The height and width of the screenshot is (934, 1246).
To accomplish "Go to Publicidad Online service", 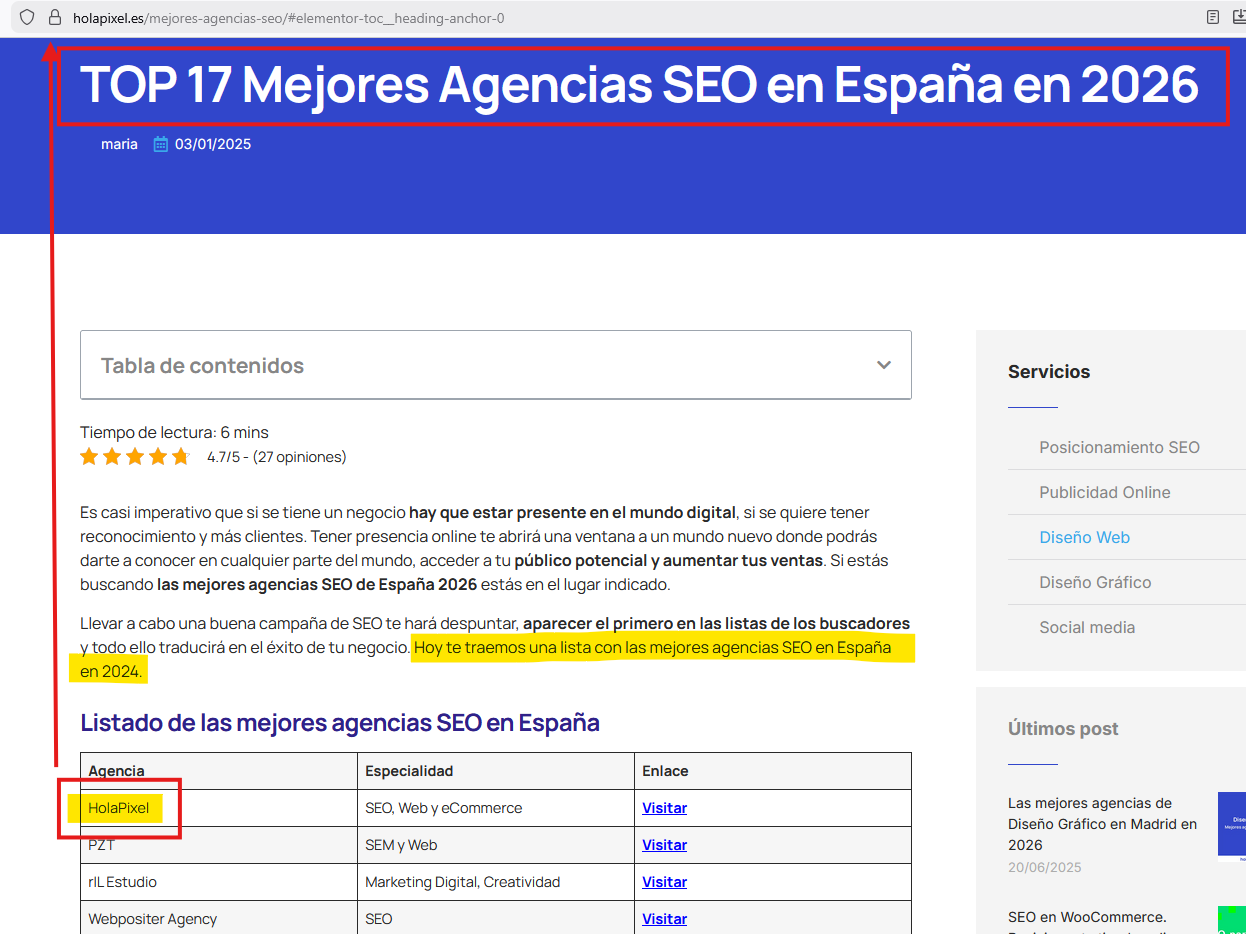I will (x=1104, y=492).
